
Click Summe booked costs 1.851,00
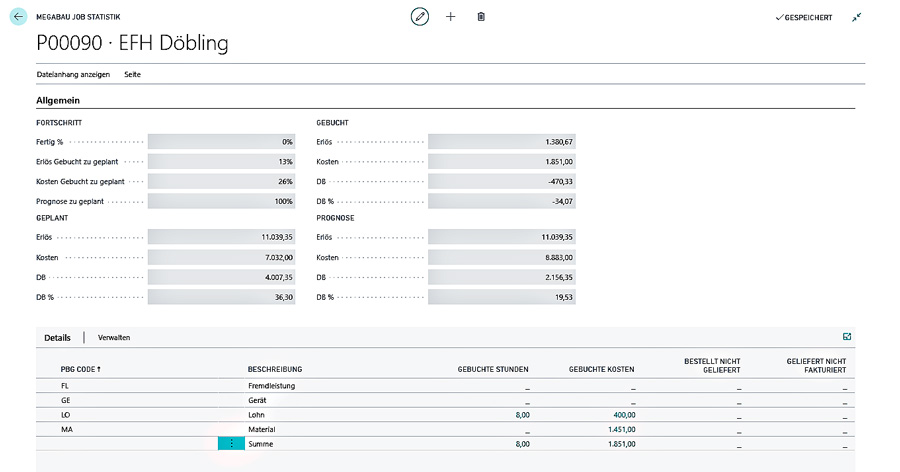pyautogui.click(x=622, y=444)
